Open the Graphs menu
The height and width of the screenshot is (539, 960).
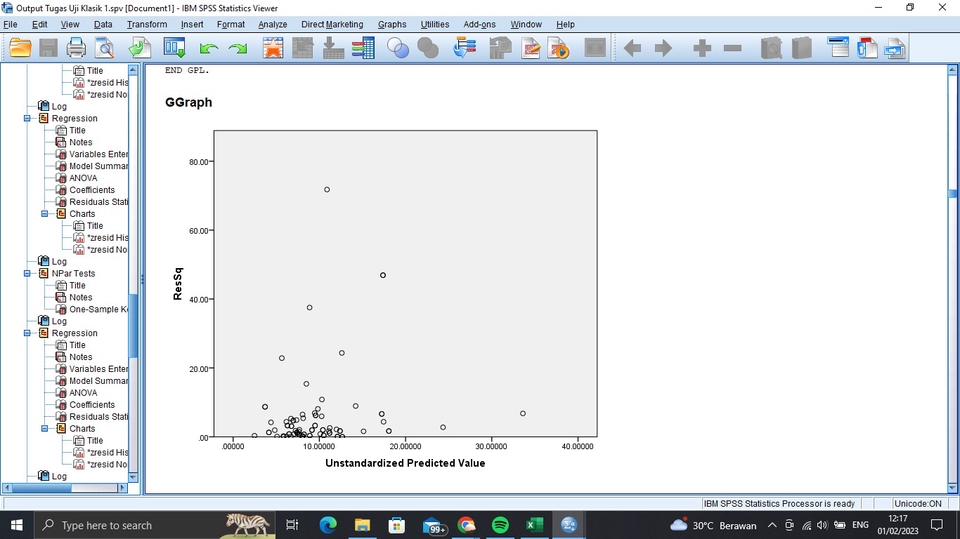click(392, 24)
